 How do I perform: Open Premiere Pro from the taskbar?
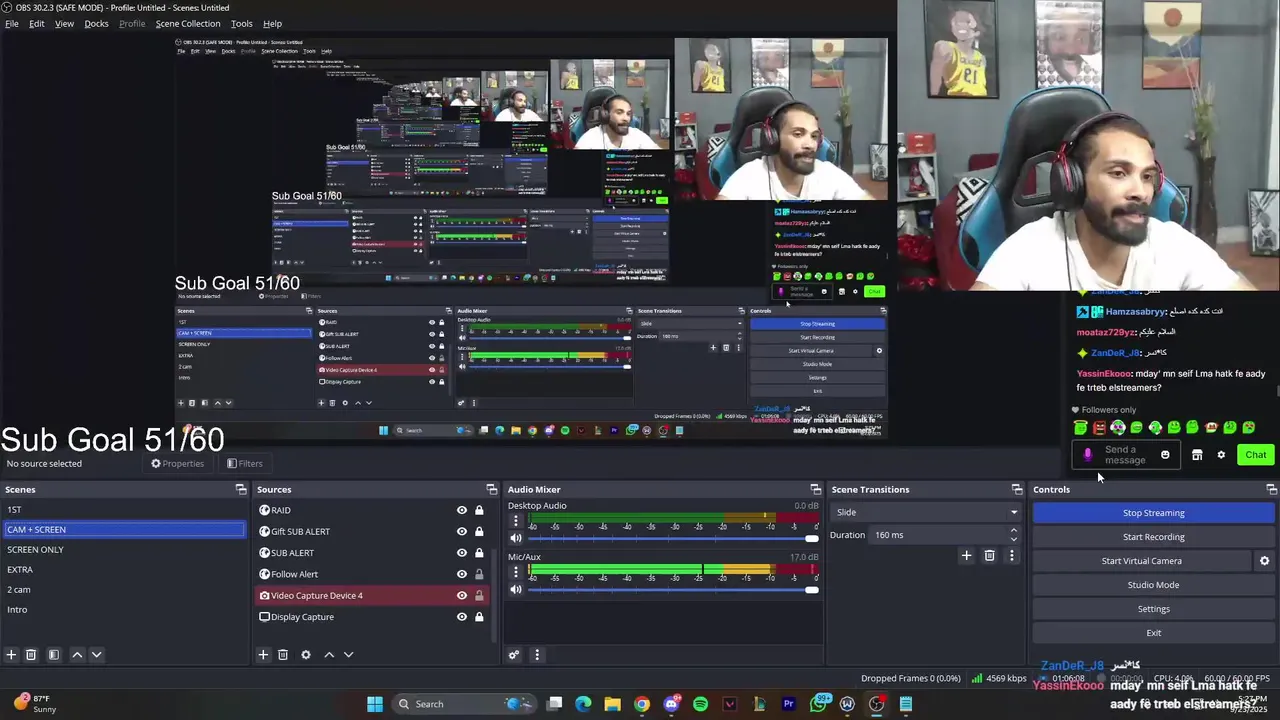click(x=788, y=704)
